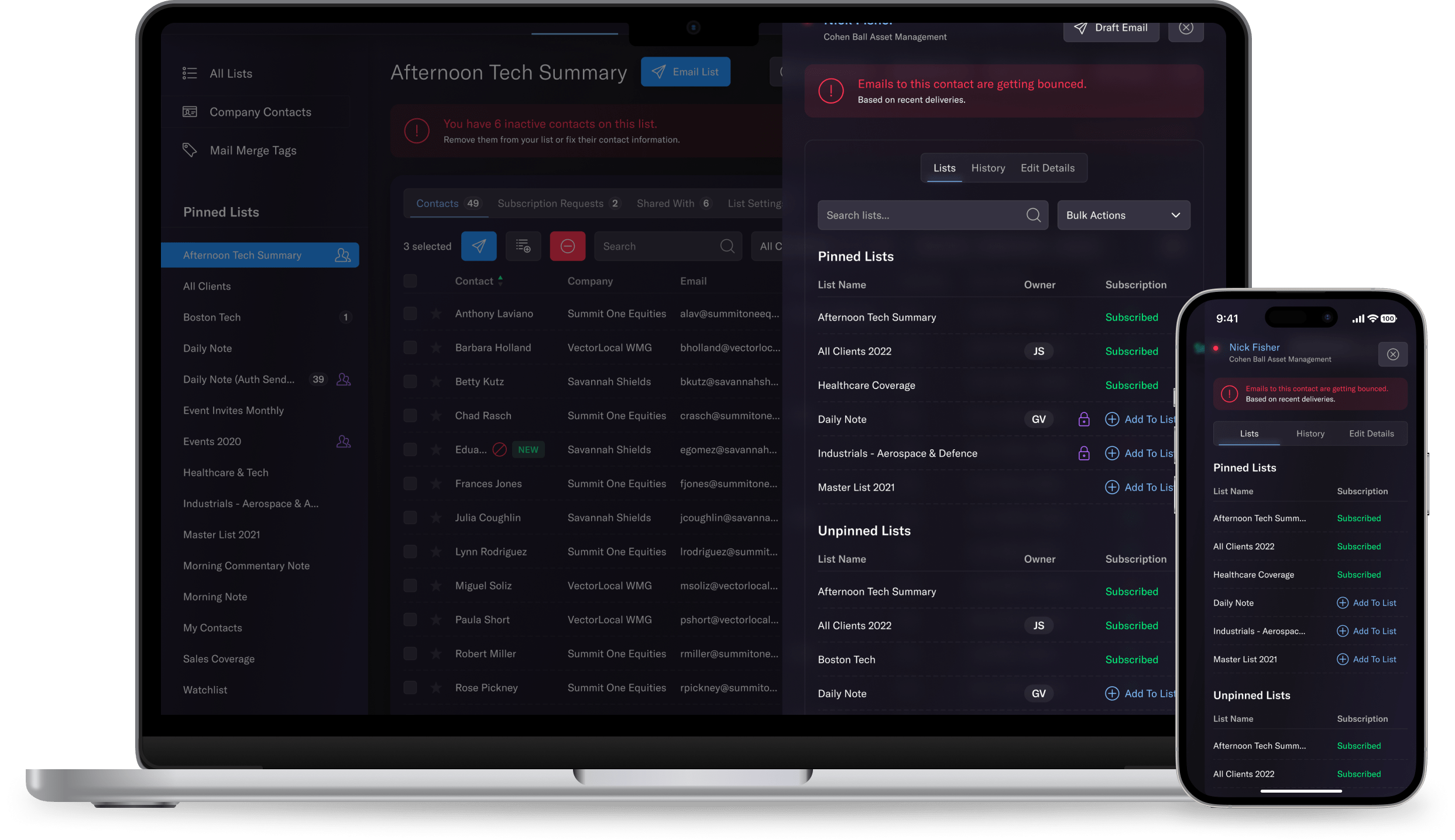The image size is (1455, 840).
Task: Select Lists tab in contact panel
Action: 944,168
